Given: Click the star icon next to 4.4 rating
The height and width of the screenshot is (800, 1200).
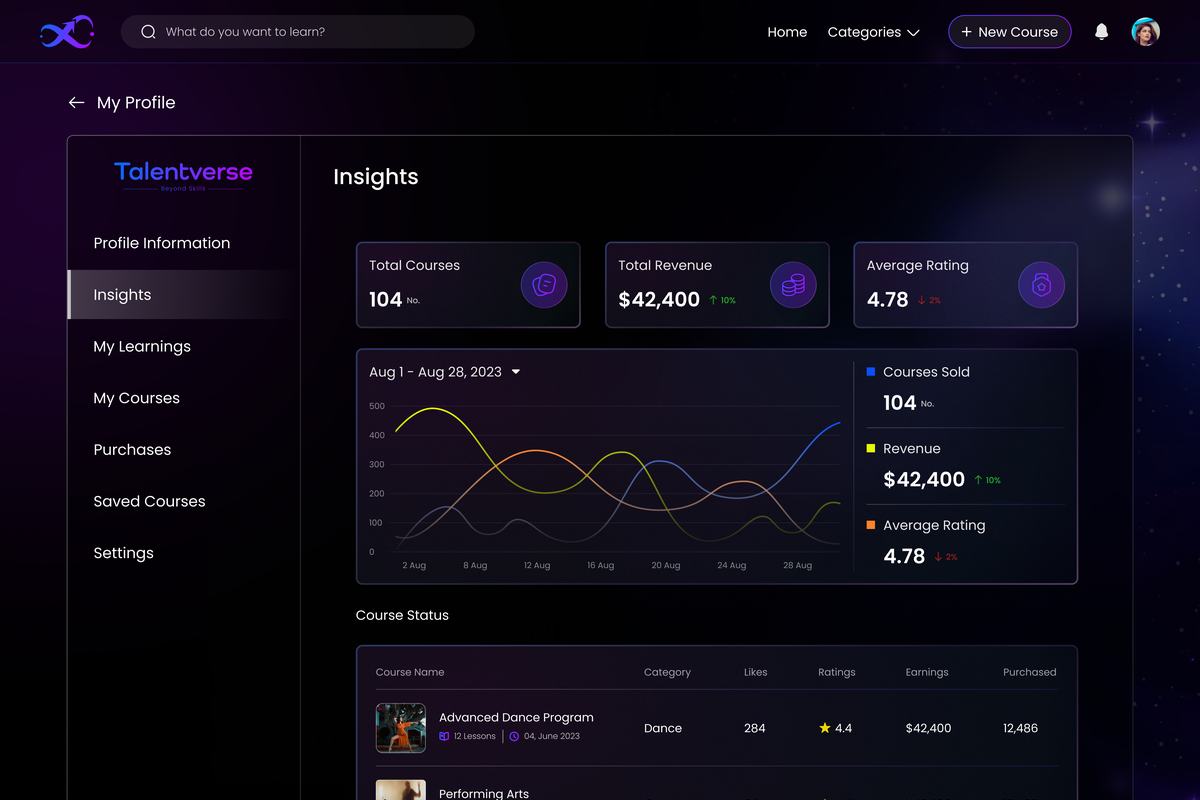Looking at the screenshot, I should click(825, 728).
